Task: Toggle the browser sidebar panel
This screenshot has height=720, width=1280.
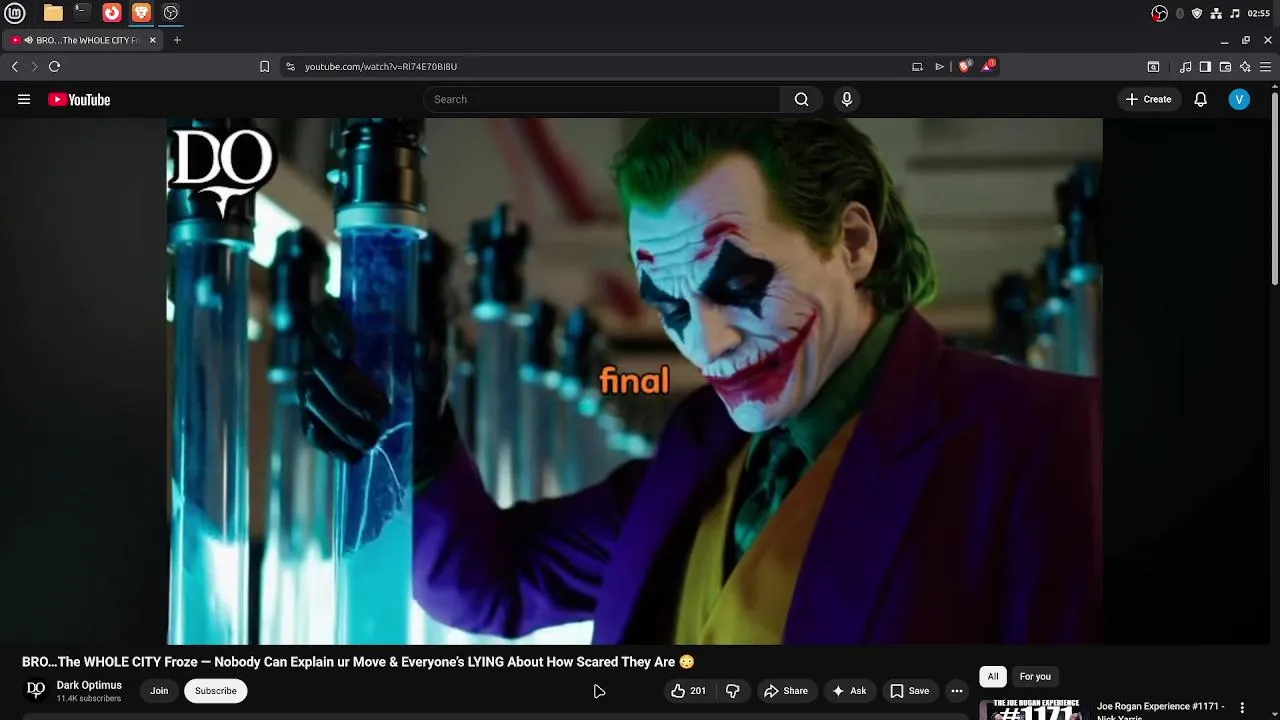Action: click(1205, 66)
